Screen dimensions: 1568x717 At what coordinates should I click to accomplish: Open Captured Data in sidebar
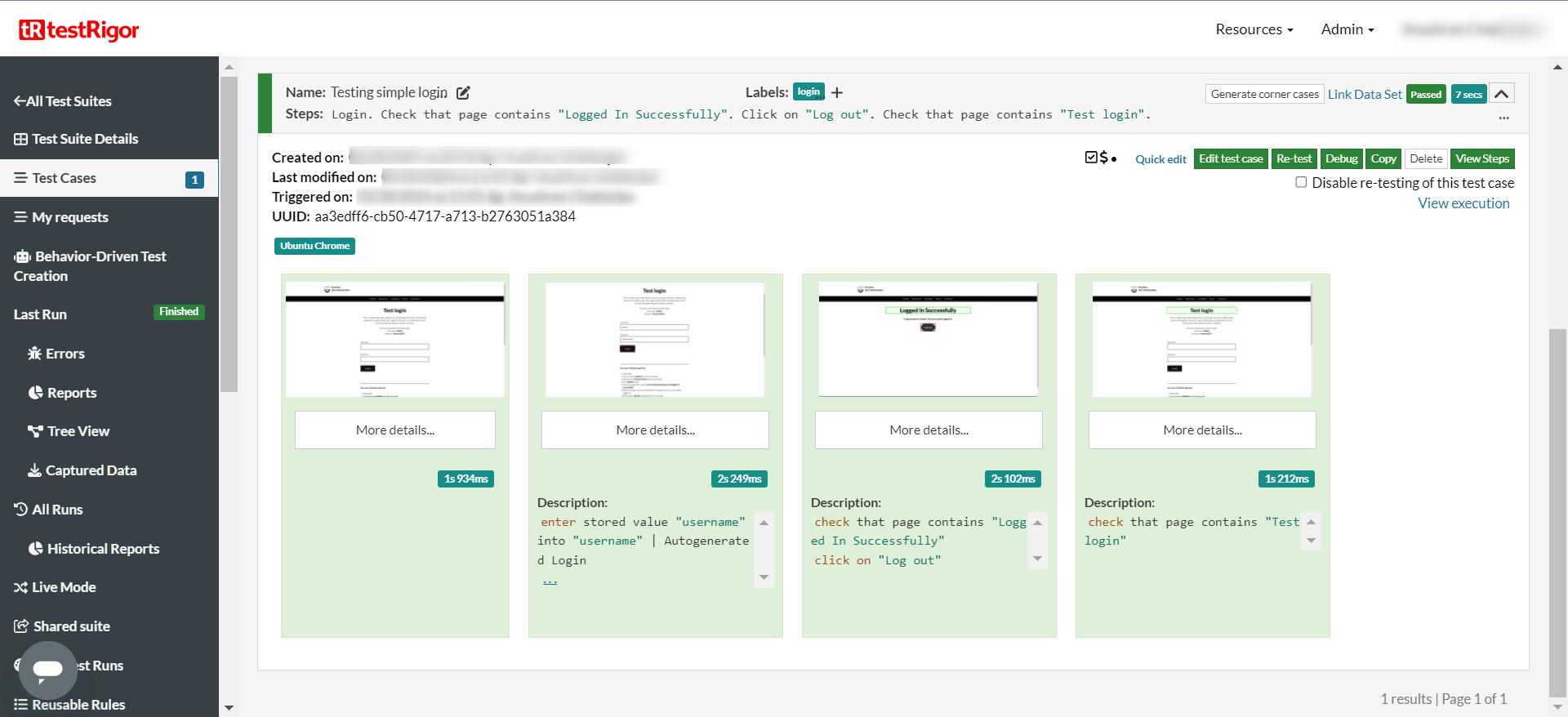[x=82, y=470]
